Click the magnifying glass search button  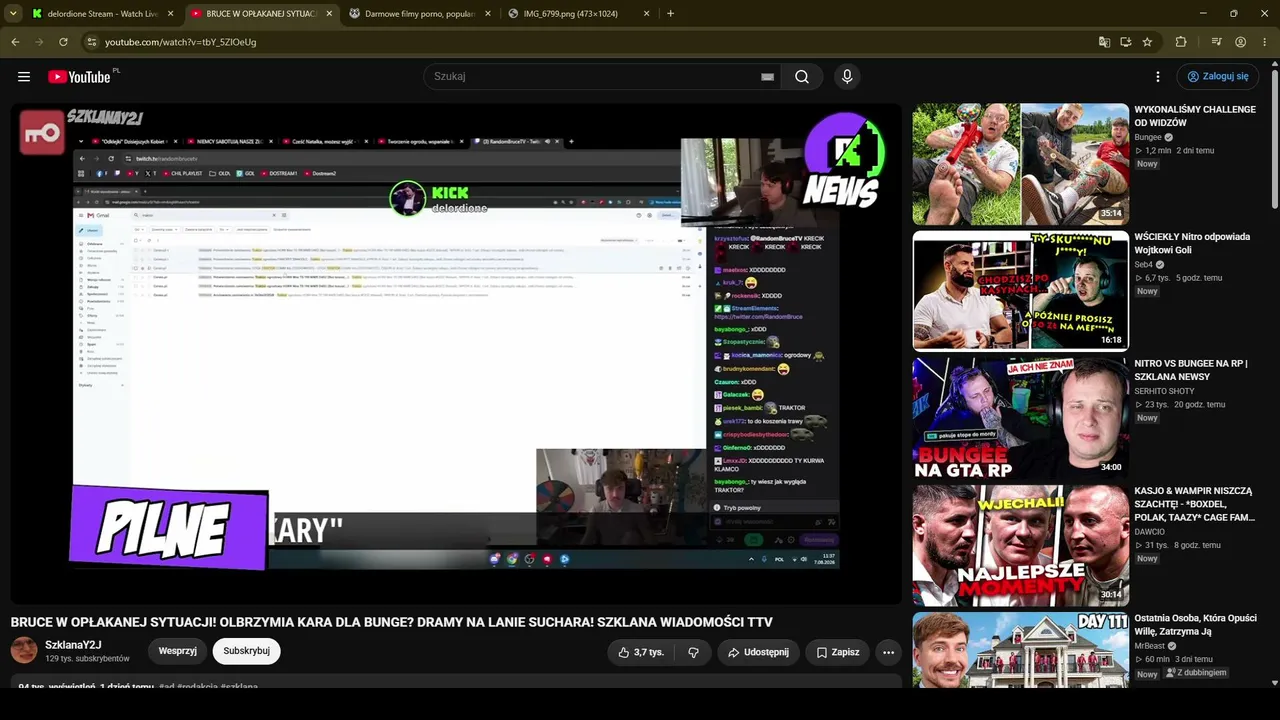[802, 77]
